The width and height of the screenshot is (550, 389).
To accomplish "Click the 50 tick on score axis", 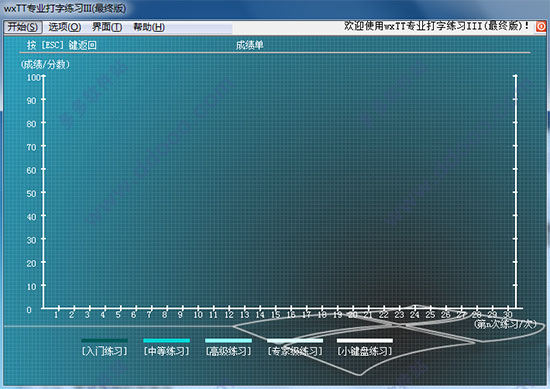I will pos(32,194).
